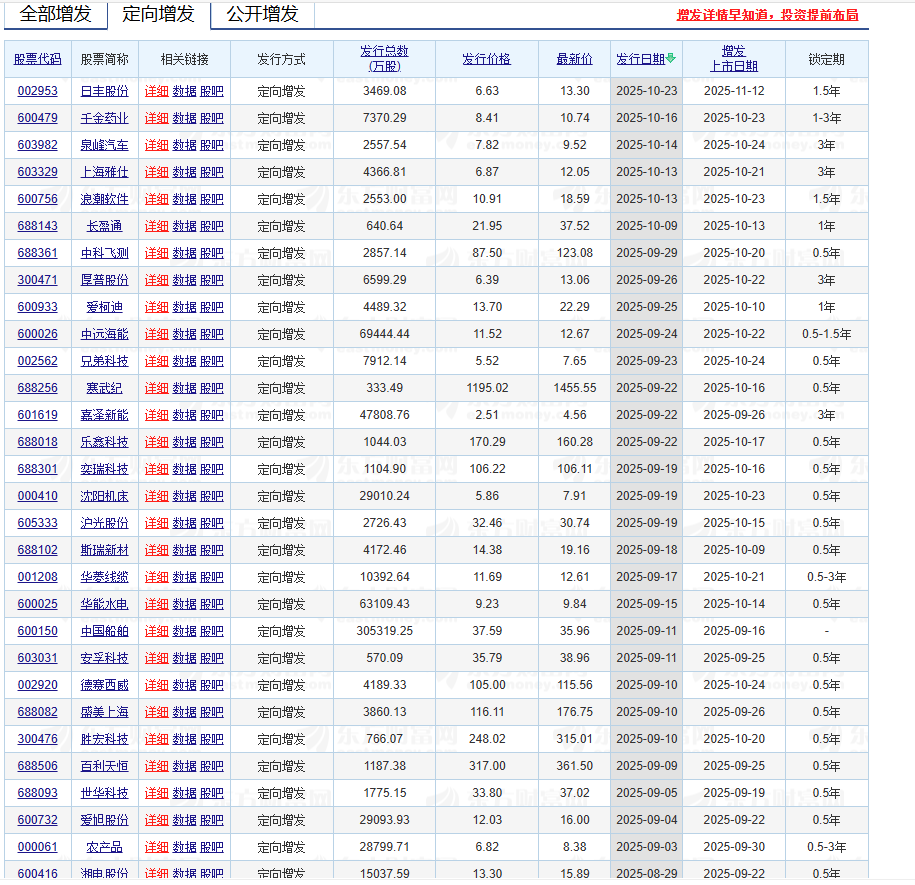Image resolution: width=915 pixels, height=885 pixels.
Task: Click the green sort arrow beside 发行日期
Action: click(x=670, y=58)
